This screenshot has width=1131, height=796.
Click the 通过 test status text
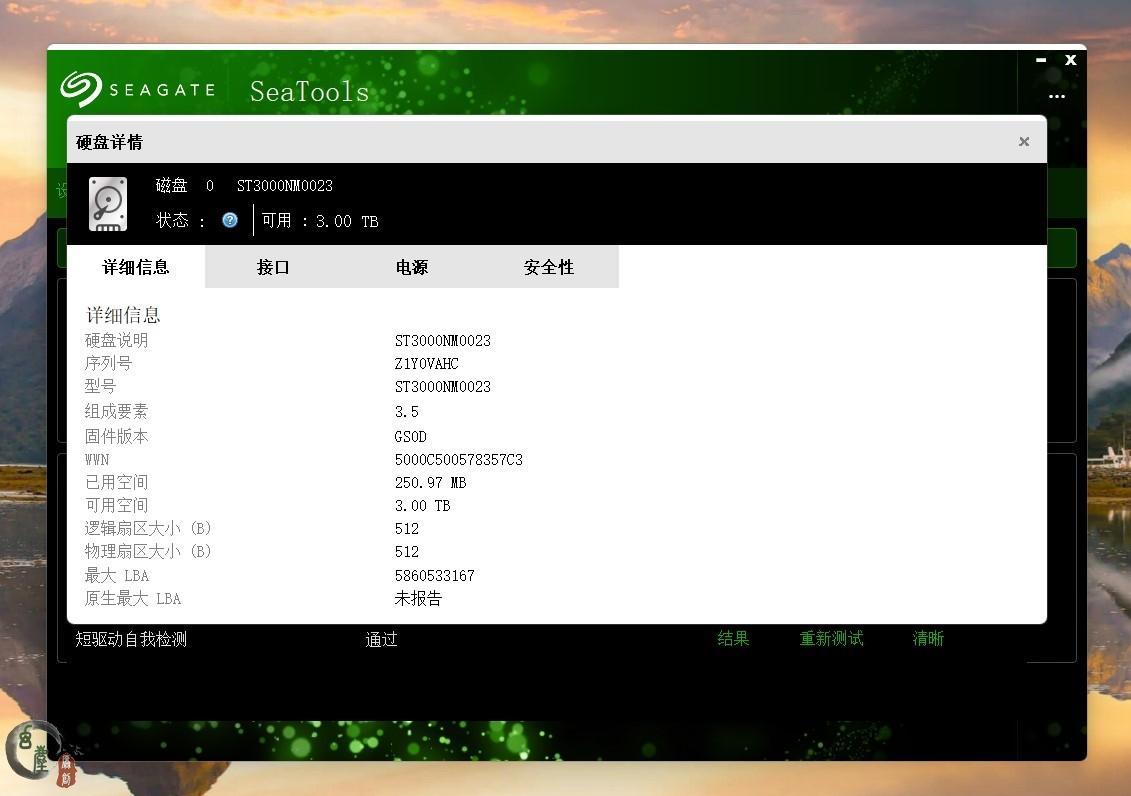[382, 639]
